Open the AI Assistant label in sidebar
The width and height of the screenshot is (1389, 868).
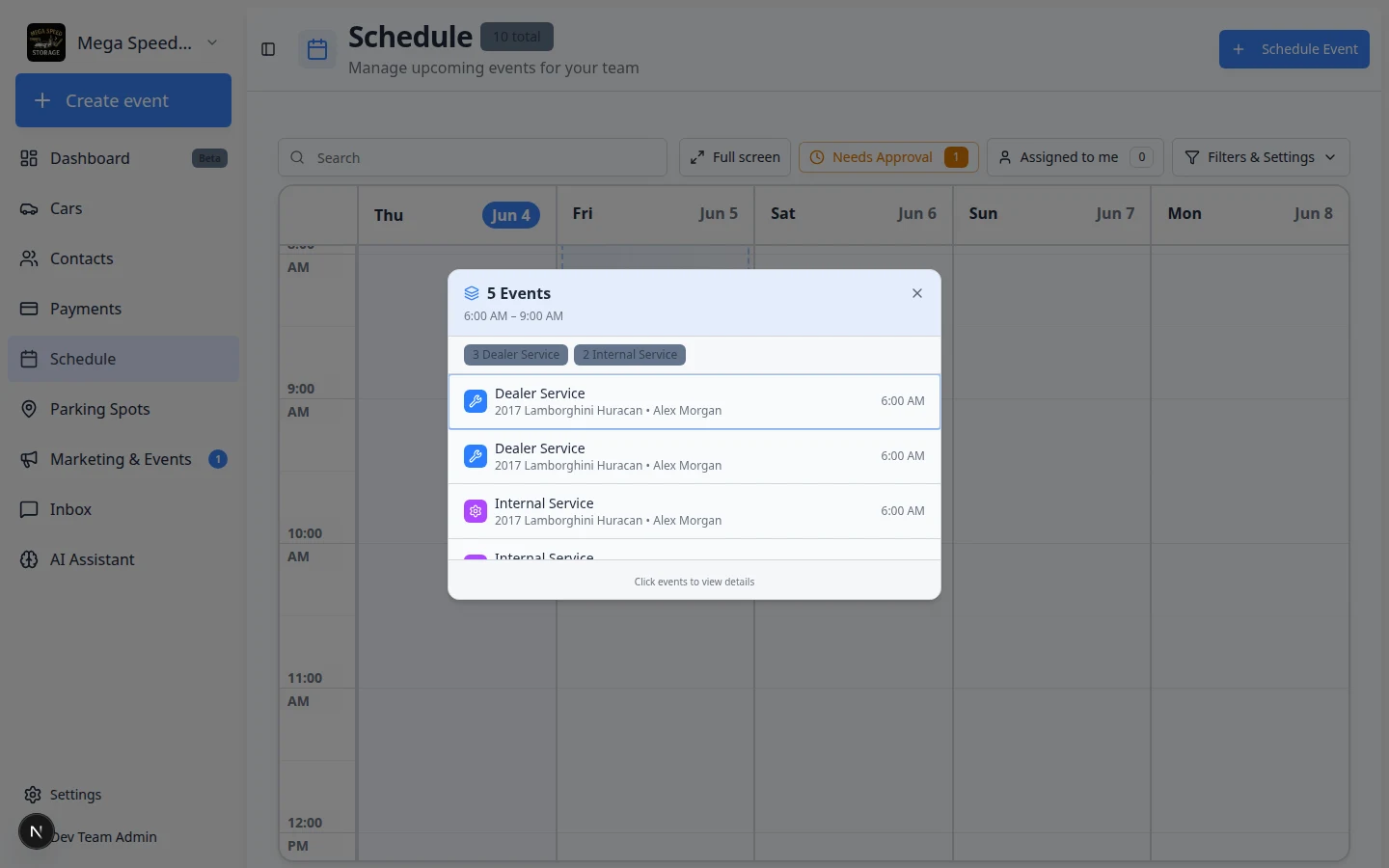[x=93, y=559]
